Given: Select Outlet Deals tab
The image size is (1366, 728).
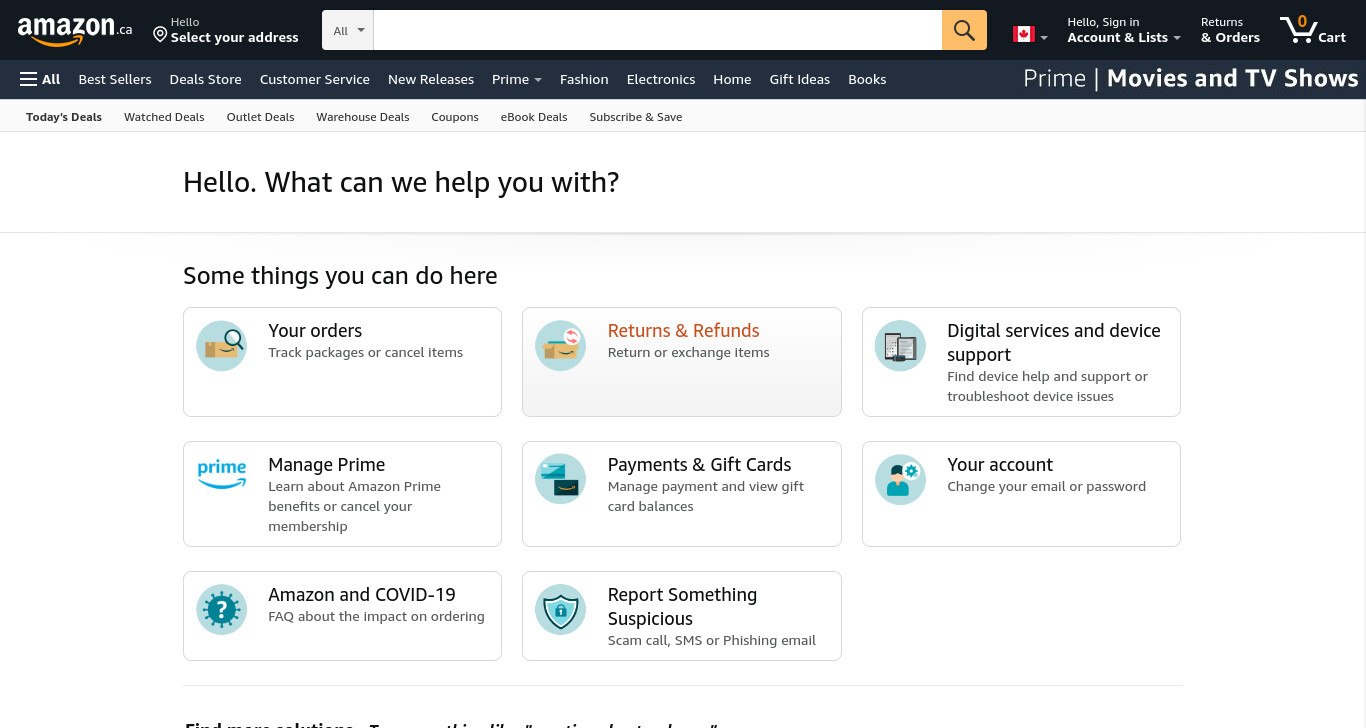Looking at the screenshot, I should 260,117.
